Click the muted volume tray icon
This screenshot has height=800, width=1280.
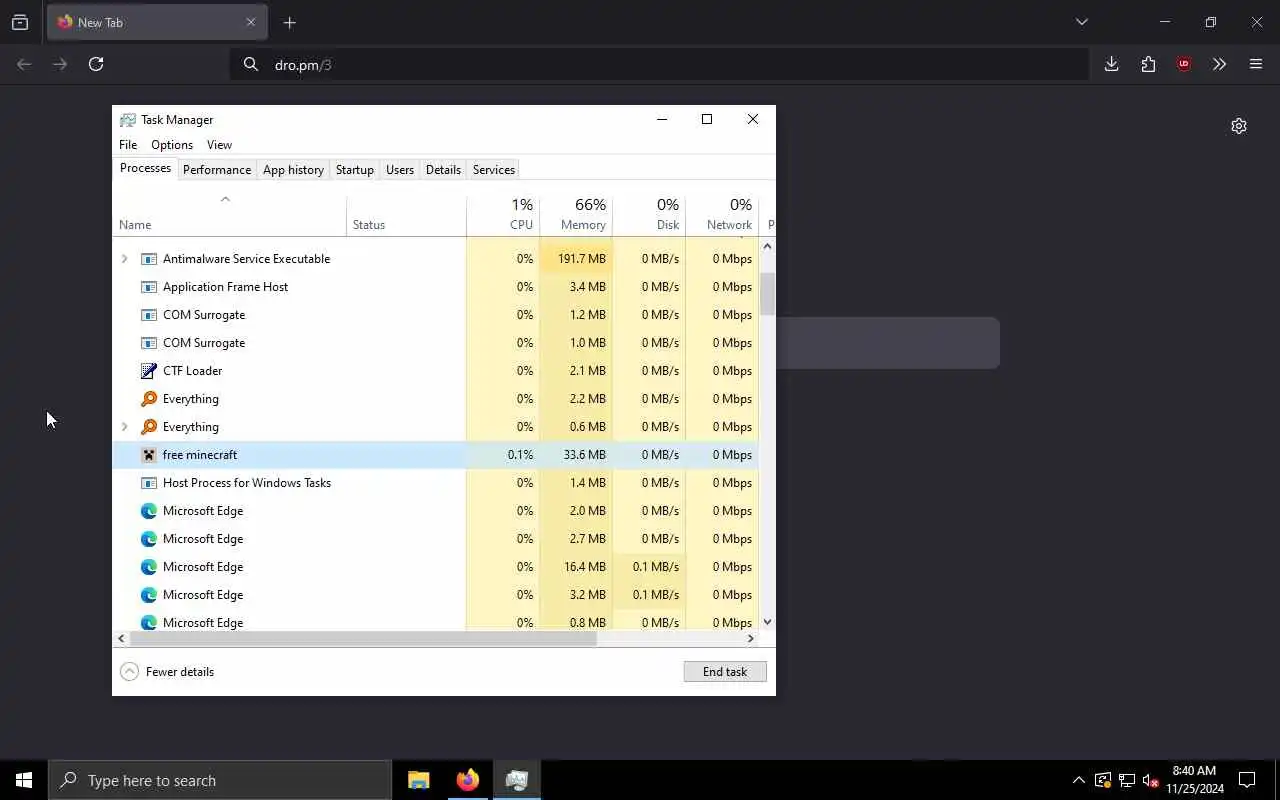pyautogui.click(x=1151, y=780)
